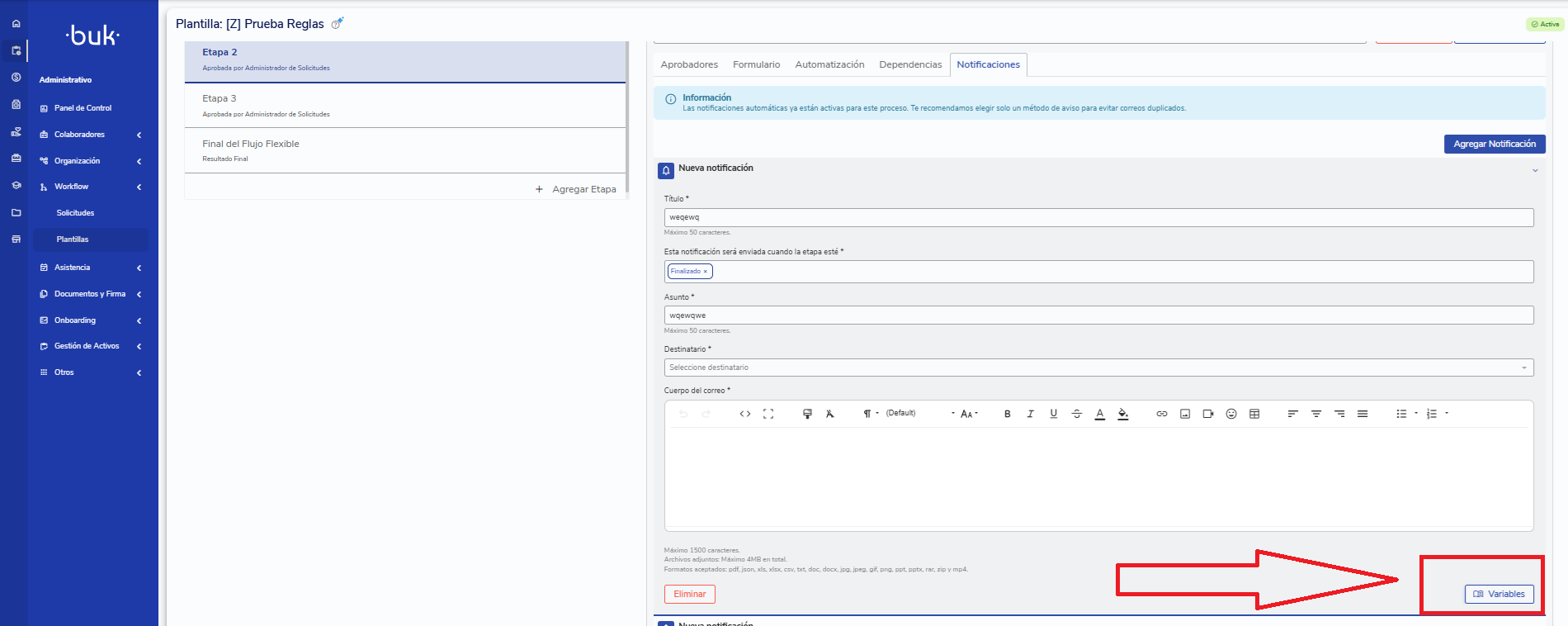This screenshot has width=1568, height=626.
Task: Click the Eliminar button
Action: click(x=690, y=594)
